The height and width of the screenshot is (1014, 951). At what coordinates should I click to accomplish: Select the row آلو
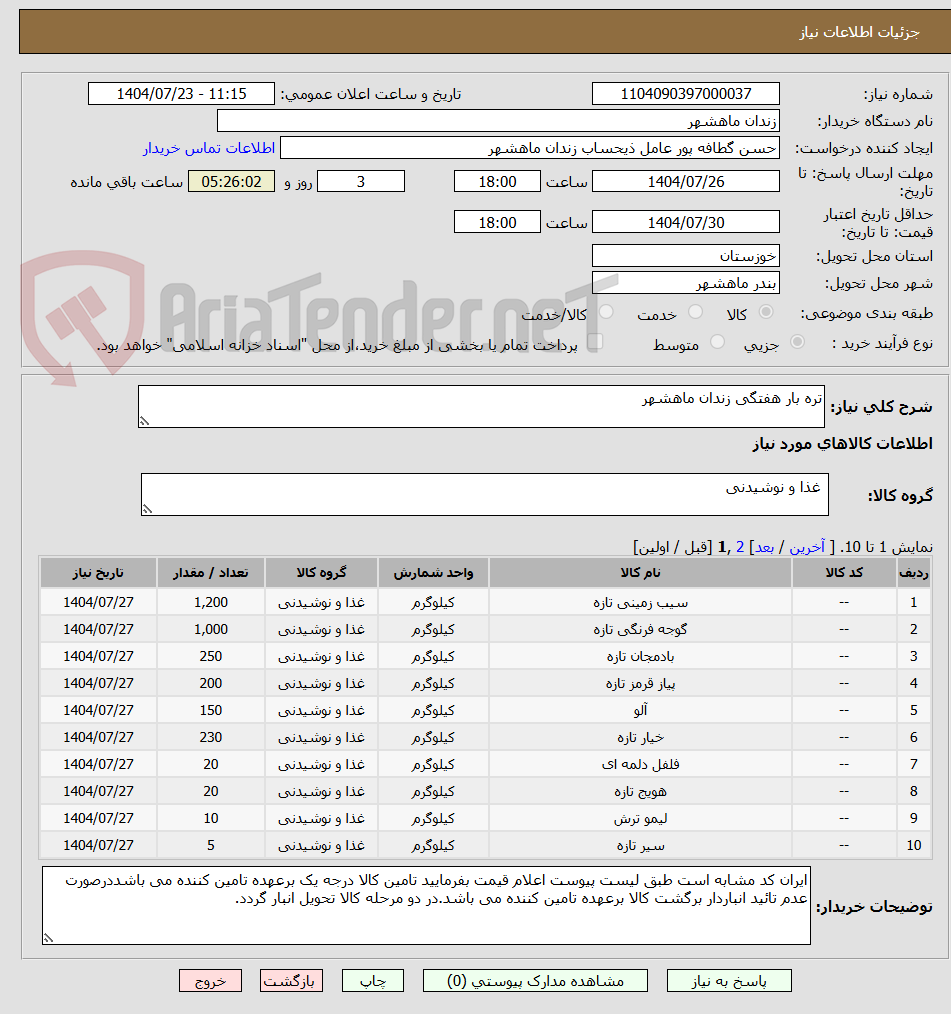tap(486, 710)
